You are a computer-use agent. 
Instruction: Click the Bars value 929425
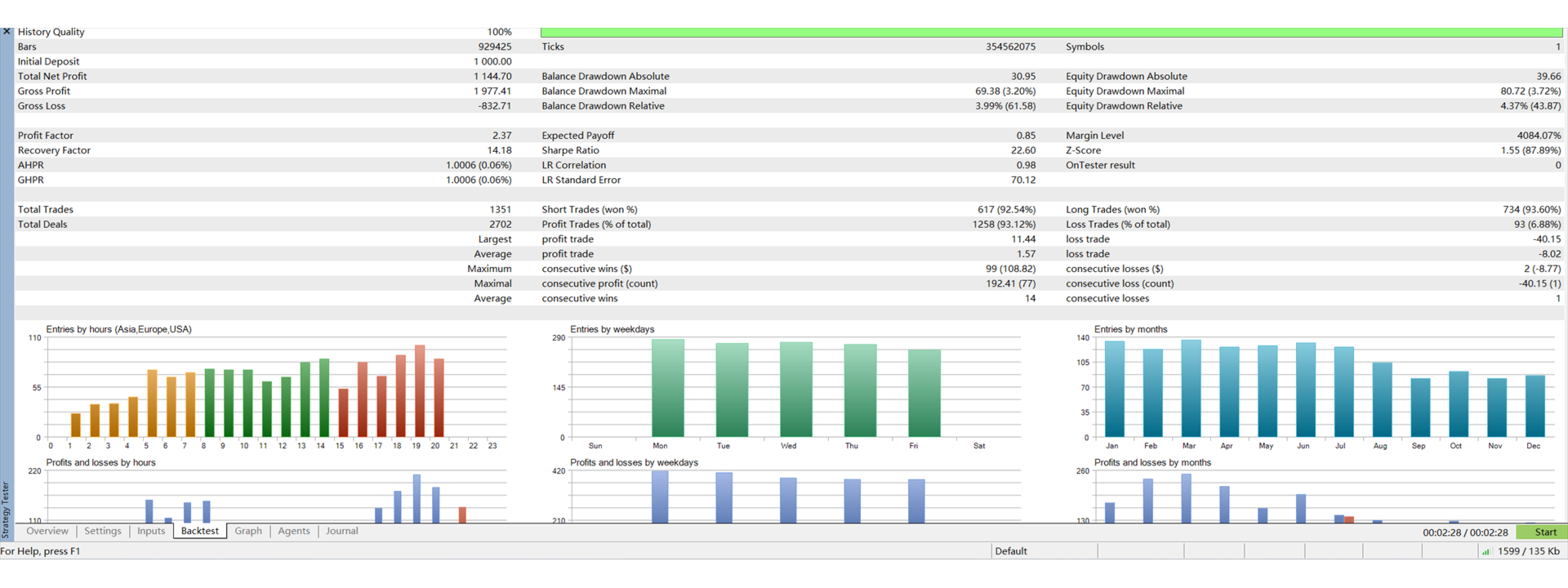coord(495,47)
